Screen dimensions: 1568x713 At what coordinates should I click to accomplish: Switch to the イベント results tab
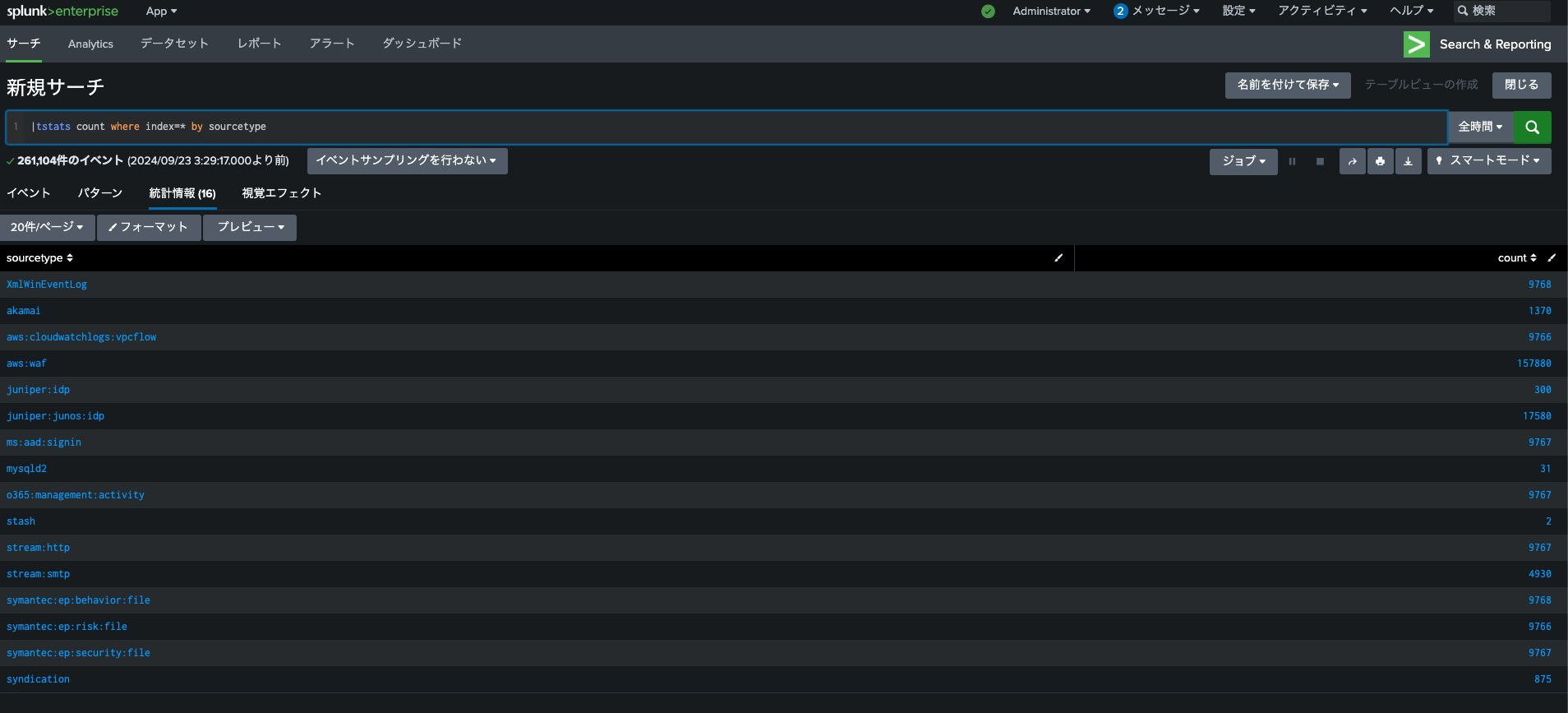click(x=29, y=193)
